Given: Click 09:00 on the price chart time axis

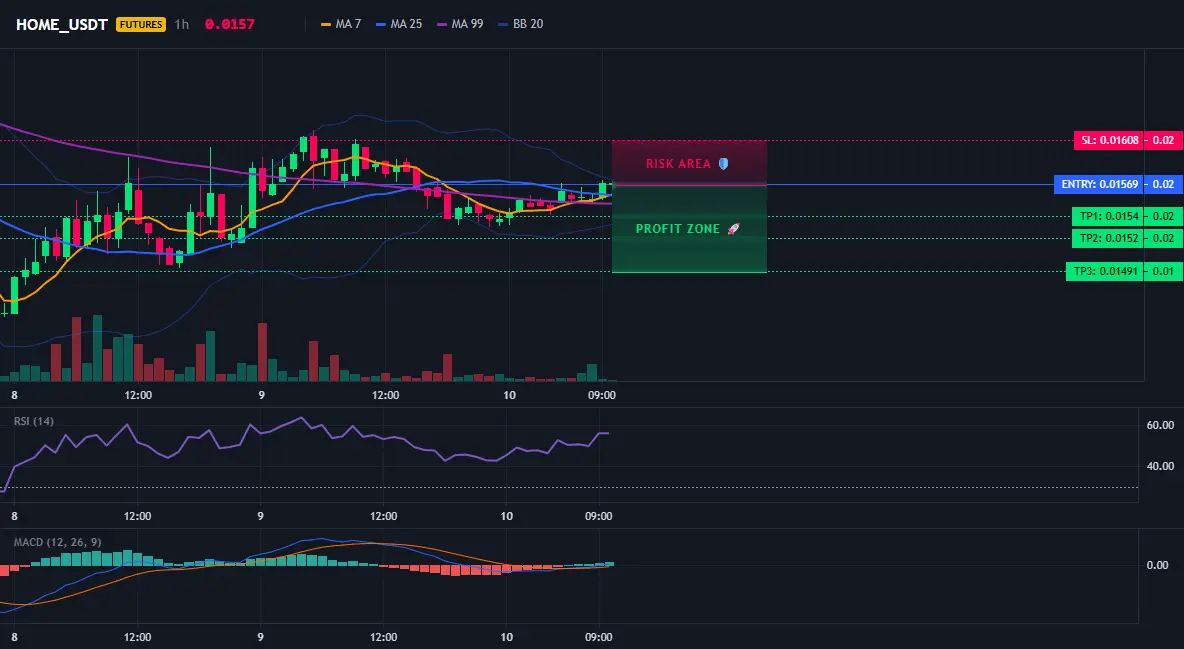Looking at the screenshot, I should [x=601, y=395].
